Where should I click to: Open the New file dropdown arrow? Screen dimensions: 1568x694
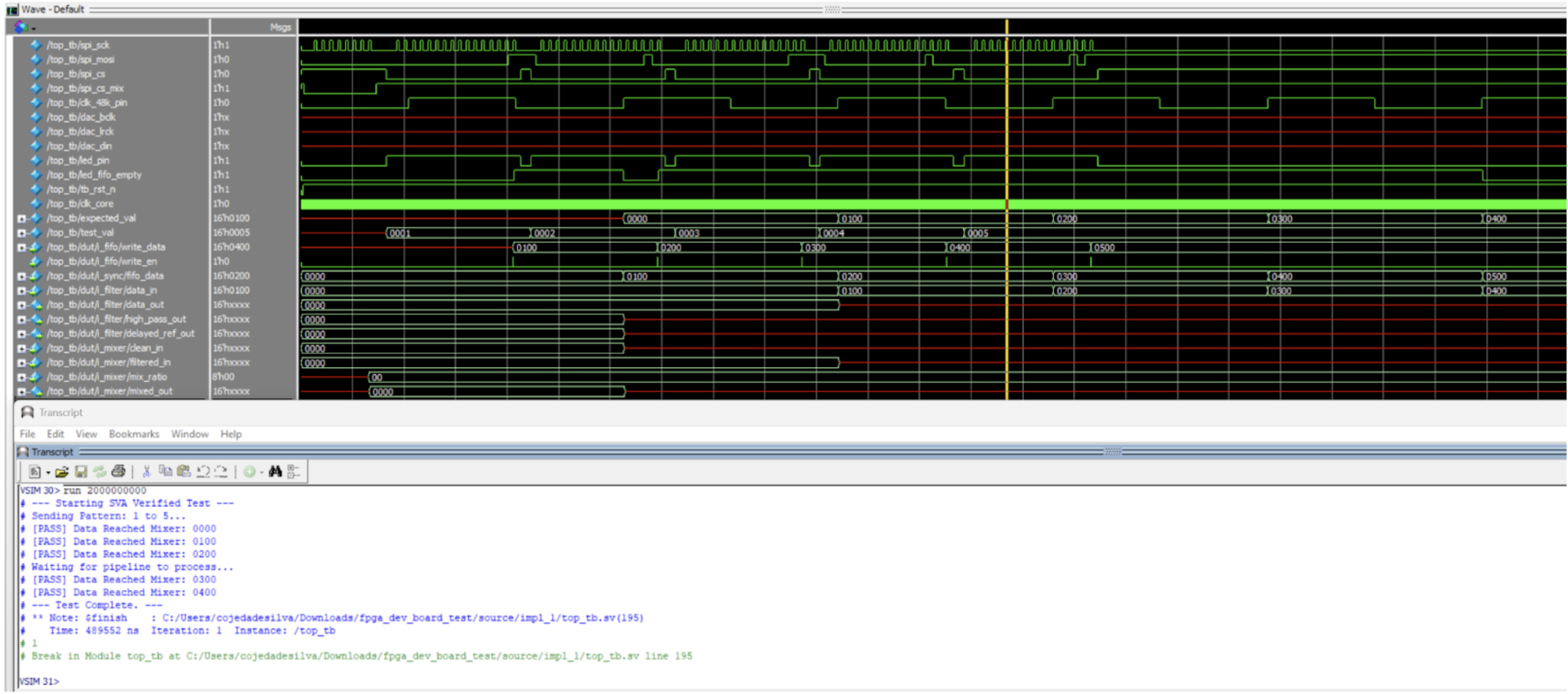(x=48, y=473)
